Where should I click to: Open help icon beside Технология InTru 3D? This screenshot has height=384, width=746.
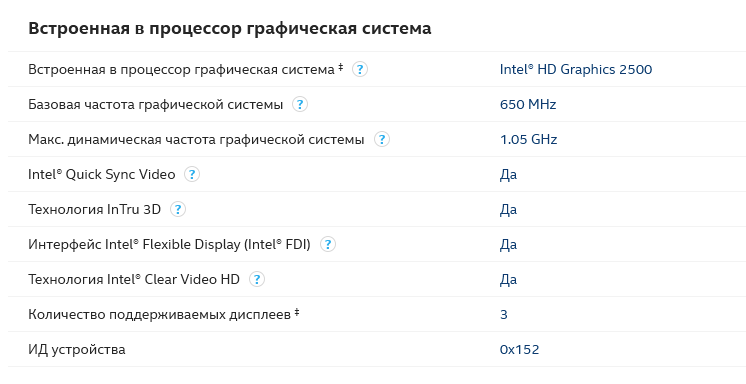click(178, 209)
